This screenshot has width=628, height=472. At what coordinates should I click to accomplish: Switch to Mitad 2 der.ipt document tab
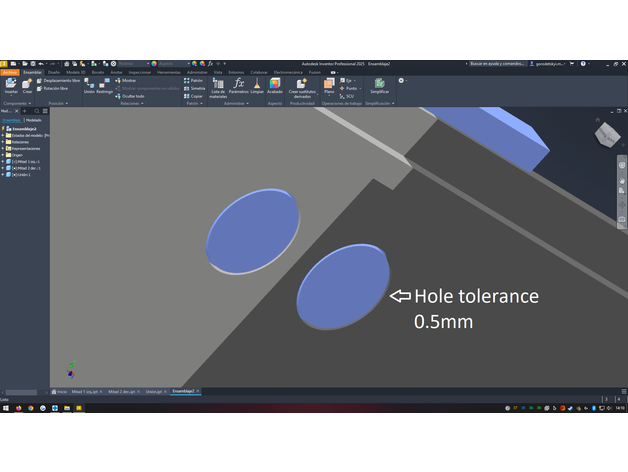click(123, 391)
